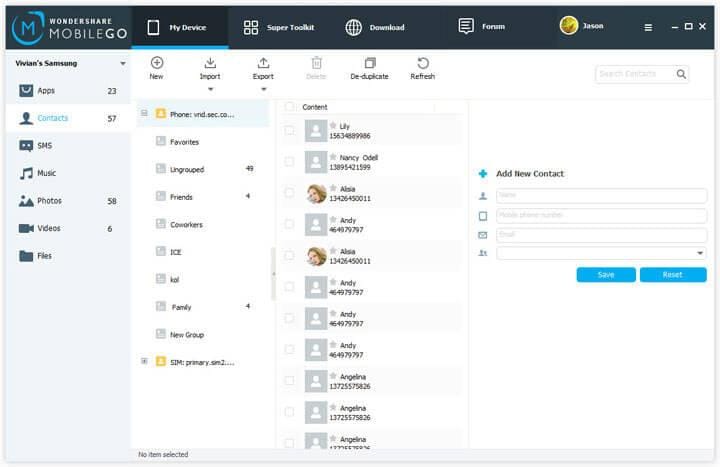Click Jason's profile avatar
Viewport: 720px width, 467px height.
coord(568,26)
